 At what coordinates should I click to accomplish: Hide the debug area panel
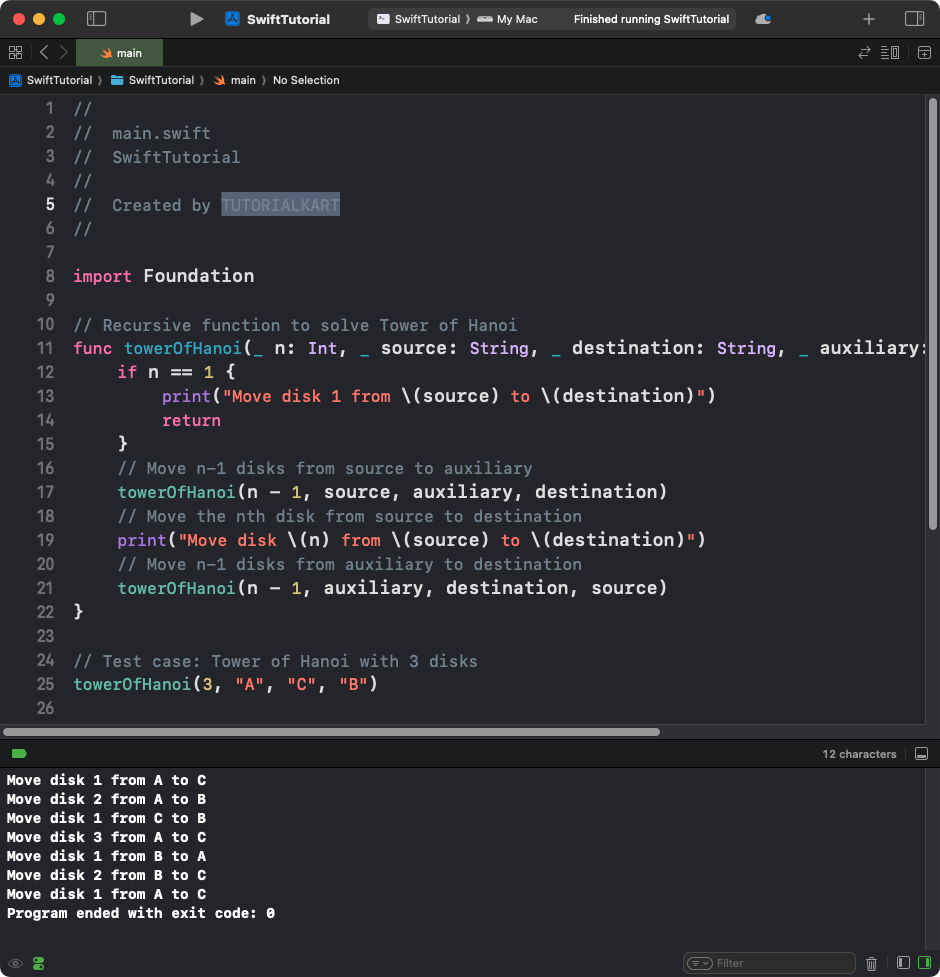[921, 754]
